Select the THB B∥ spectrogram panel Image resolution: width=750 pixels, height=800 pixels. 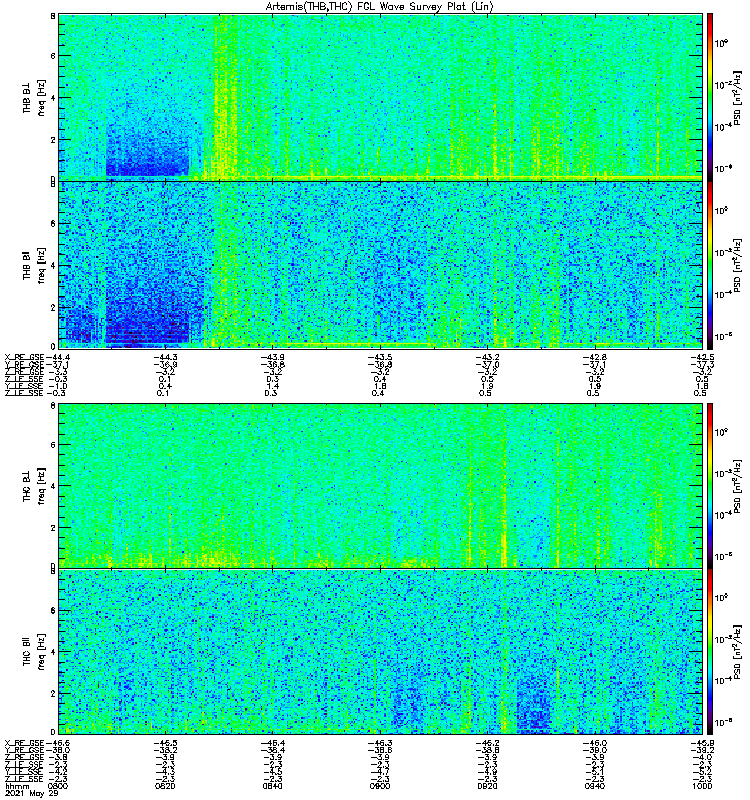tap(380, 265)
